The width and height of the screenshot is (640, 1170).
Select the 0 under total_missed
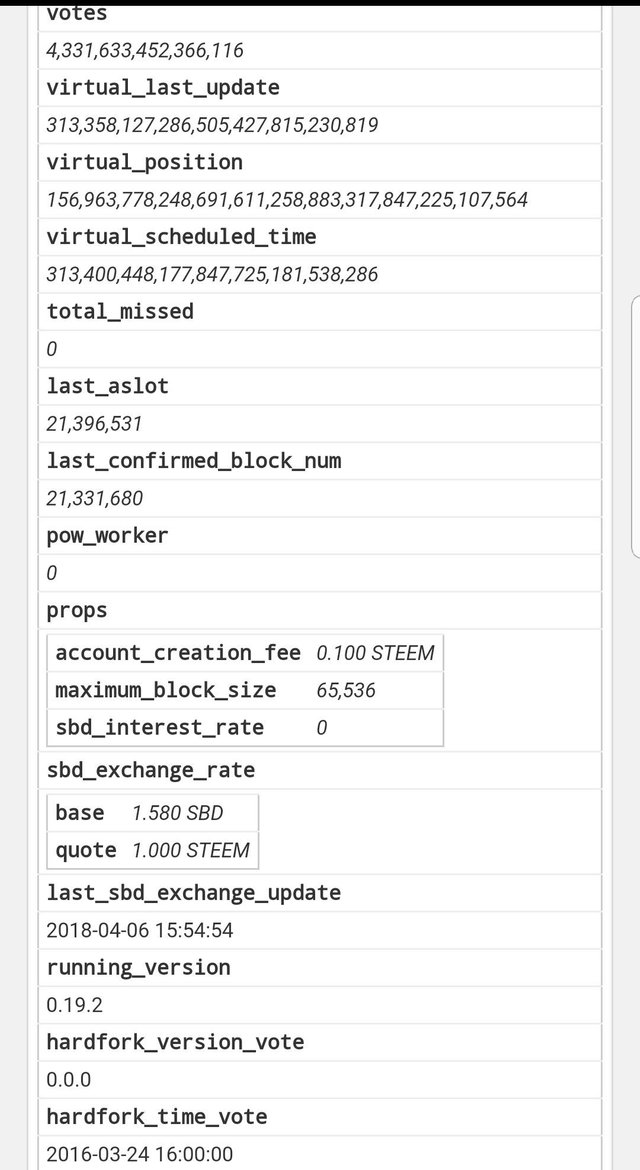[51, 349]
